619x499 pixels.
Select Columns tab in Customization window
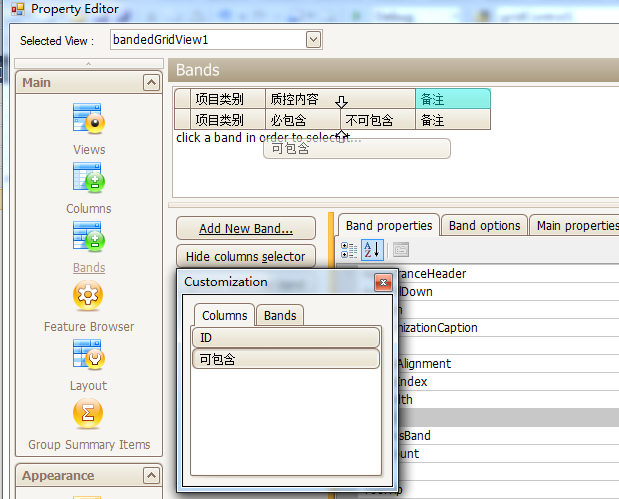(224, 315)
